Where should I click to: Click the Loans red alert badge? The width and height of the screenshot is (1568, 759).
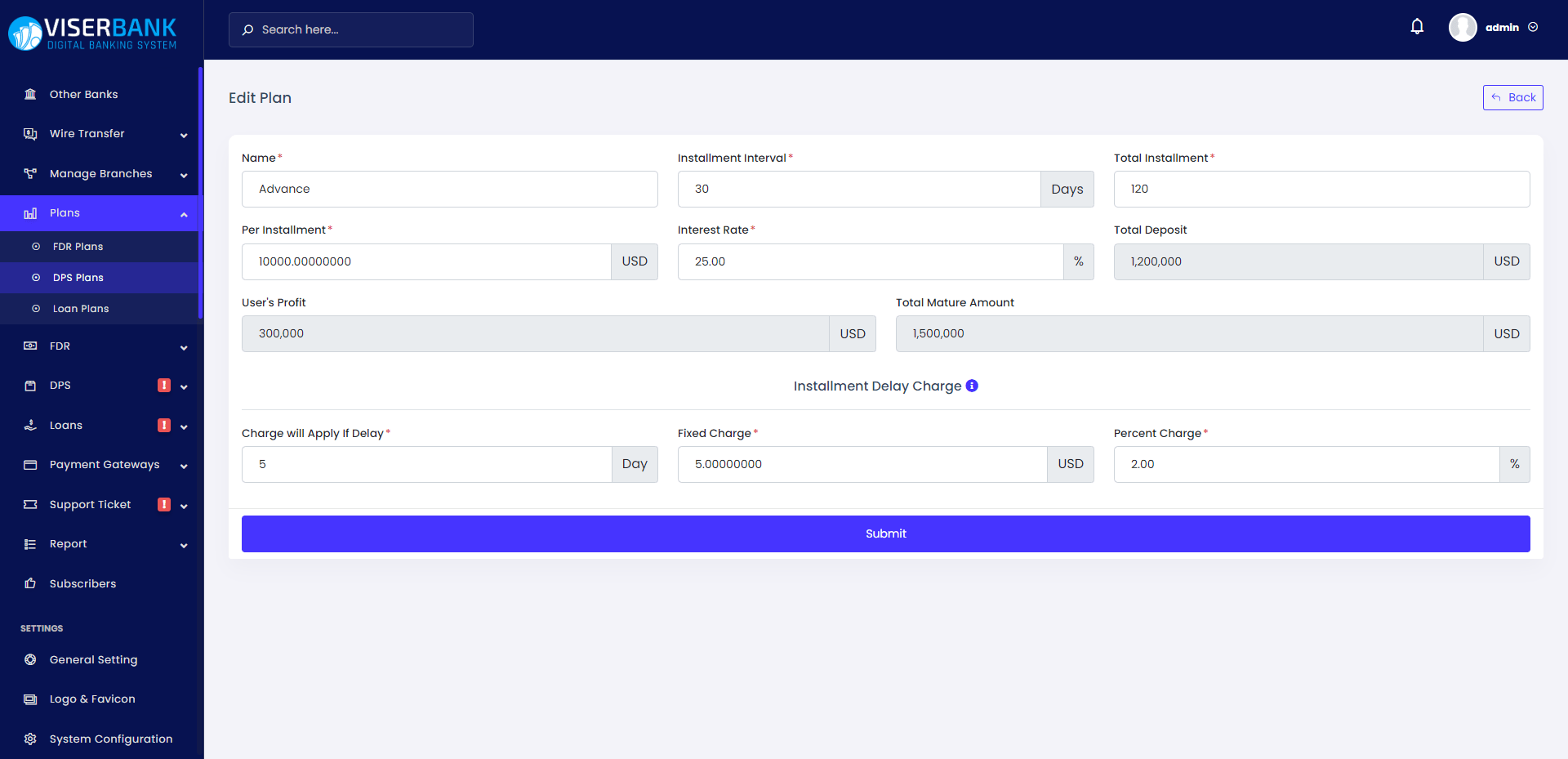(164, 425)
